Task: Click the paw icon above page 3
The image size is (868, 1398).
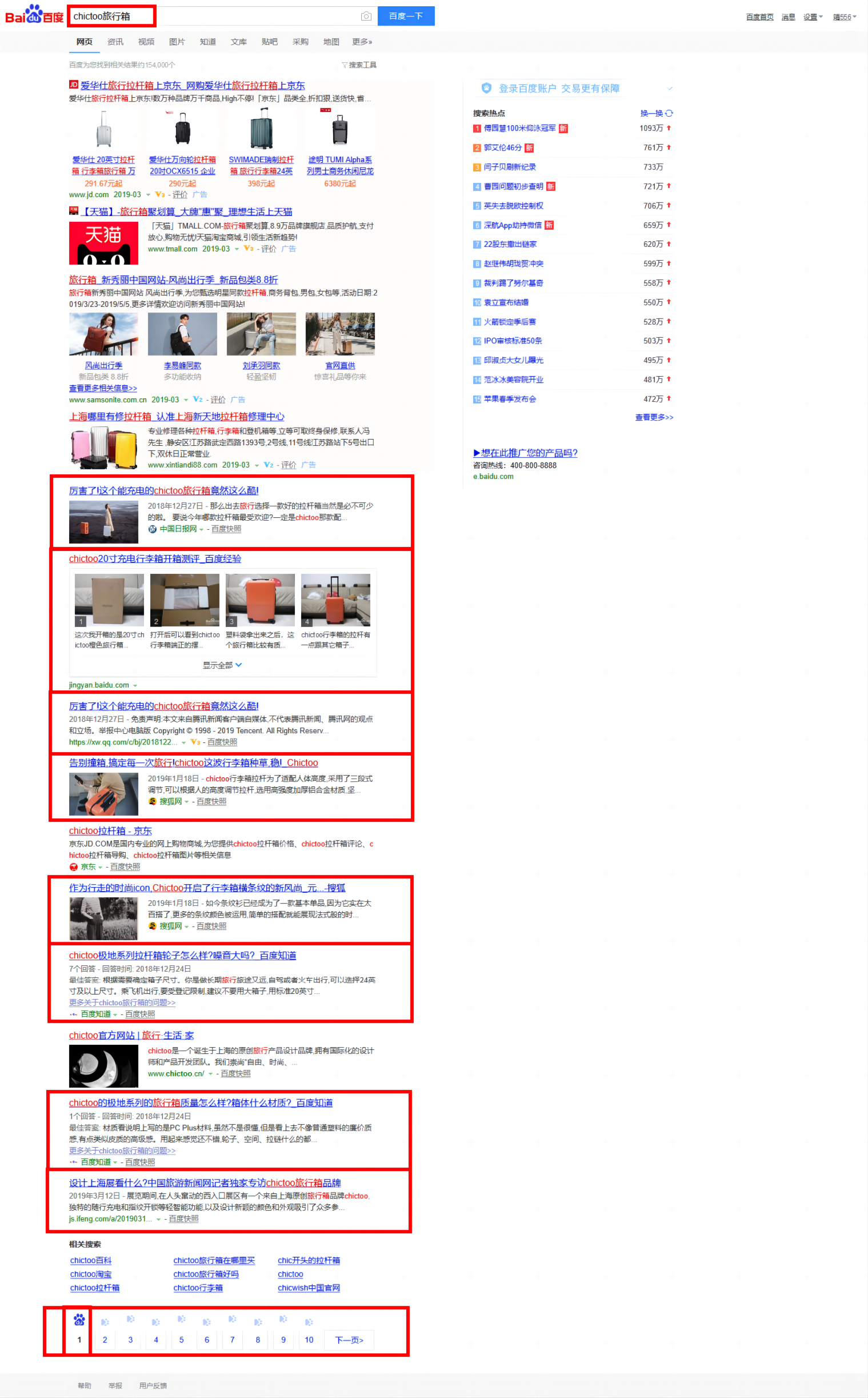Action: point(130,1319)
